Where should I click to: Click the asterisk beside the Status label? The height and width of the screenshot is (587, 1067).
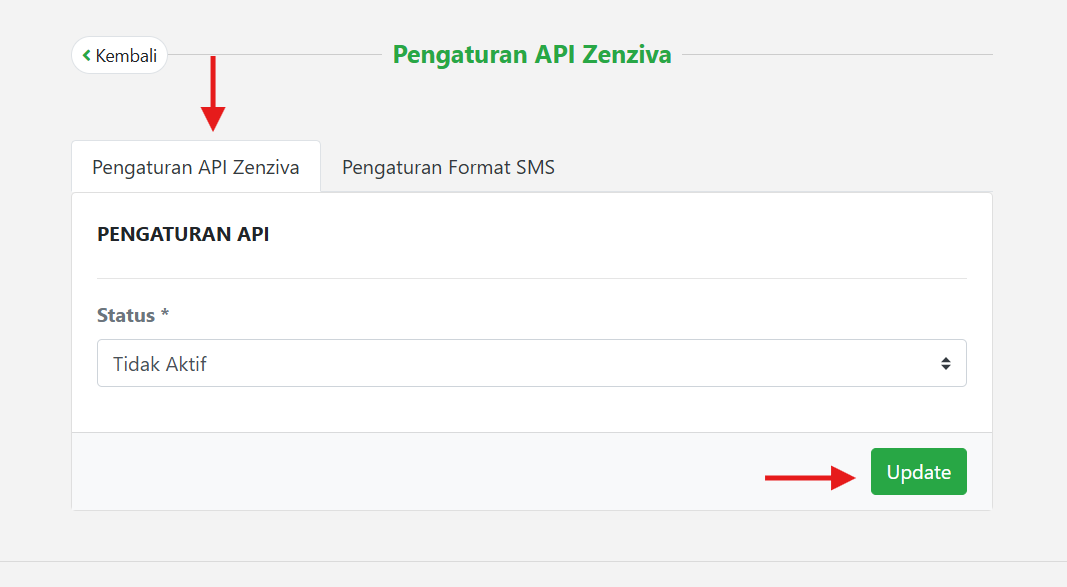[165, 314]
